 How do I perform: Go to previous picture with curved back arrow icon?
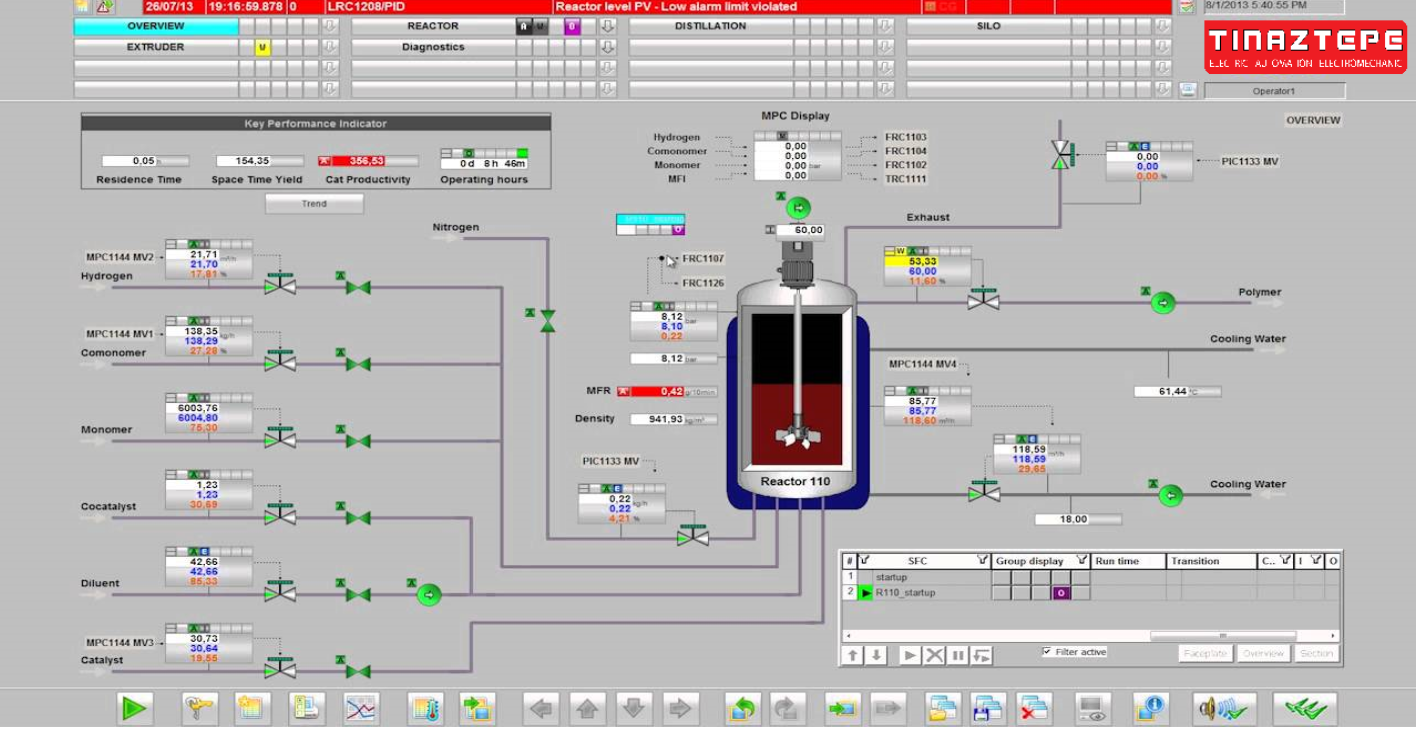point(741,709)
